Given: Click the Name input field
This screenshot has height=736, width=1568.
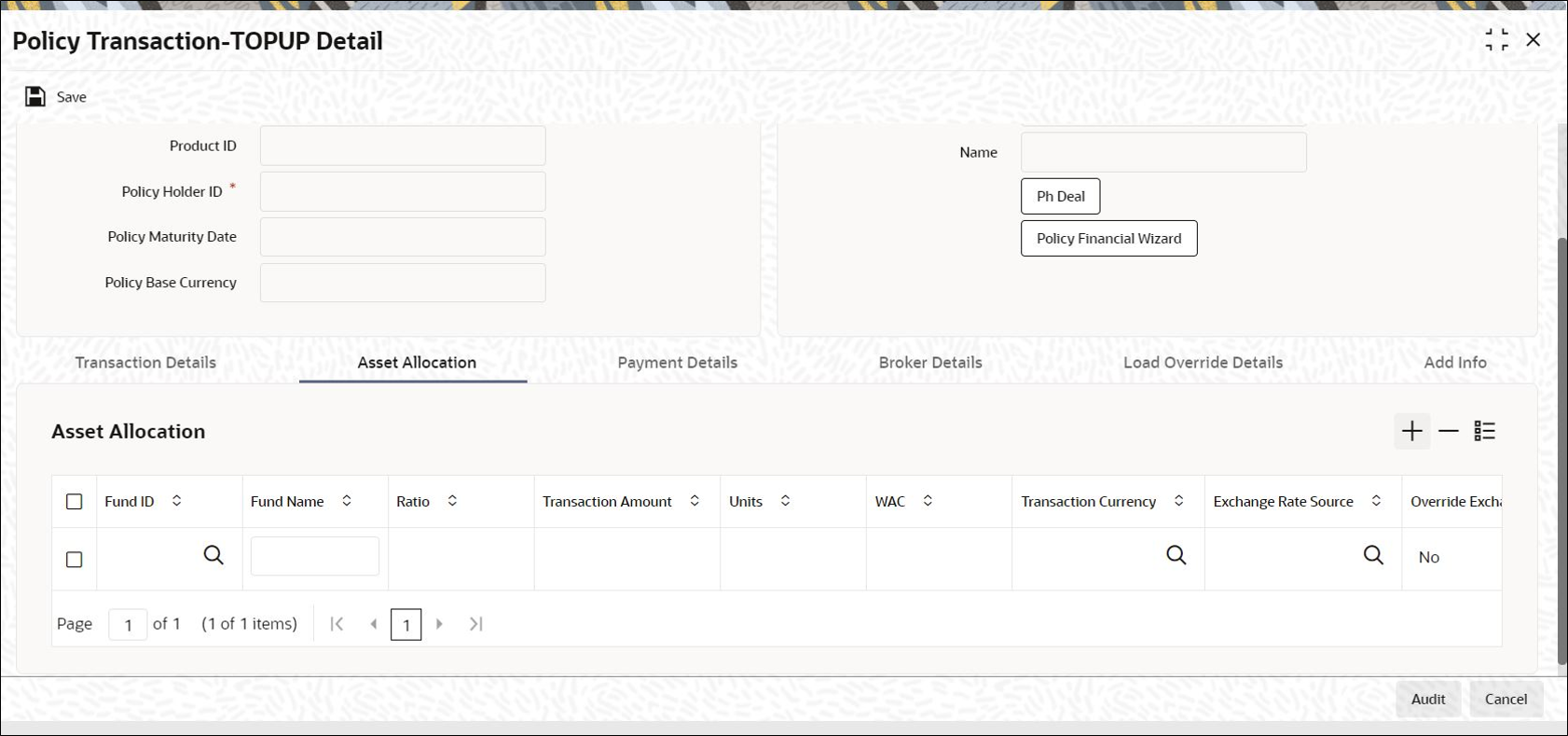Looking at the screenshot, I should [1163, 152].
